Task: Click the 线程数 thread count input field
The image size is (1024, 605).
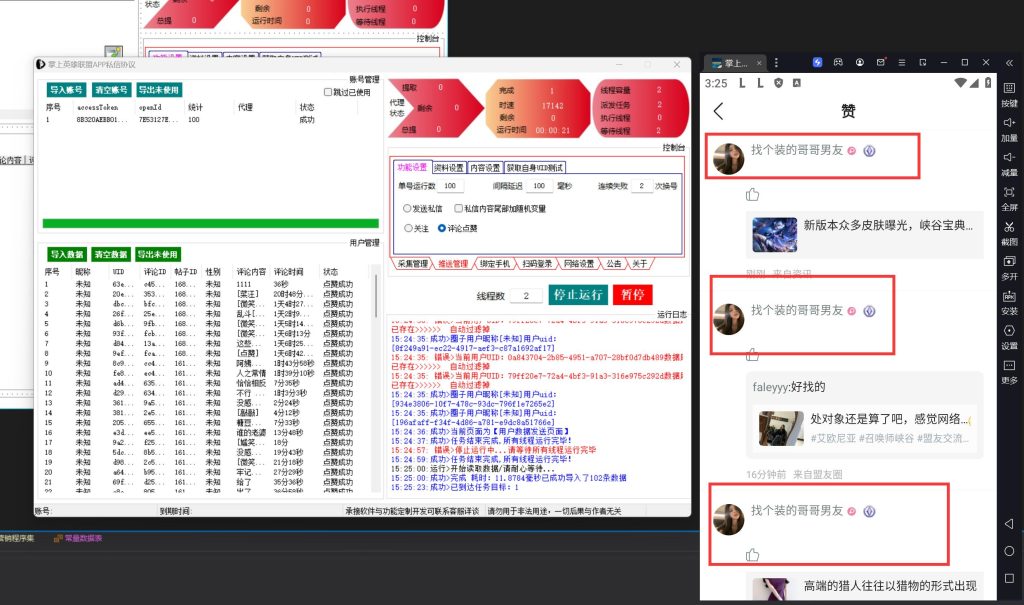Action: pyautogui.click(x=526, y=295)
